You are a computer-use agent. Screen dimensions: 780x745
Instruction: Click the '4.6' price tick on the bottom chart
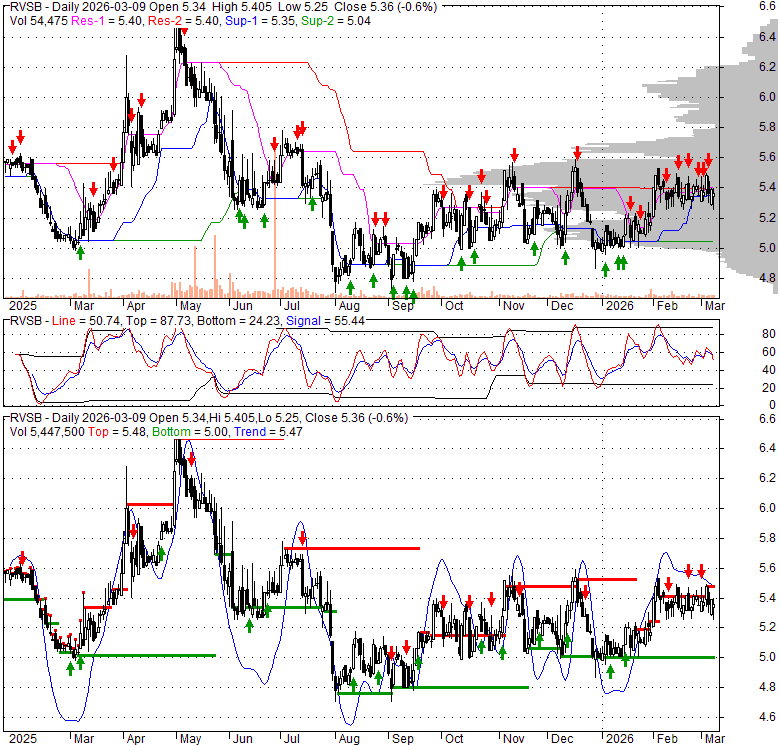click(x=768, y=717)
